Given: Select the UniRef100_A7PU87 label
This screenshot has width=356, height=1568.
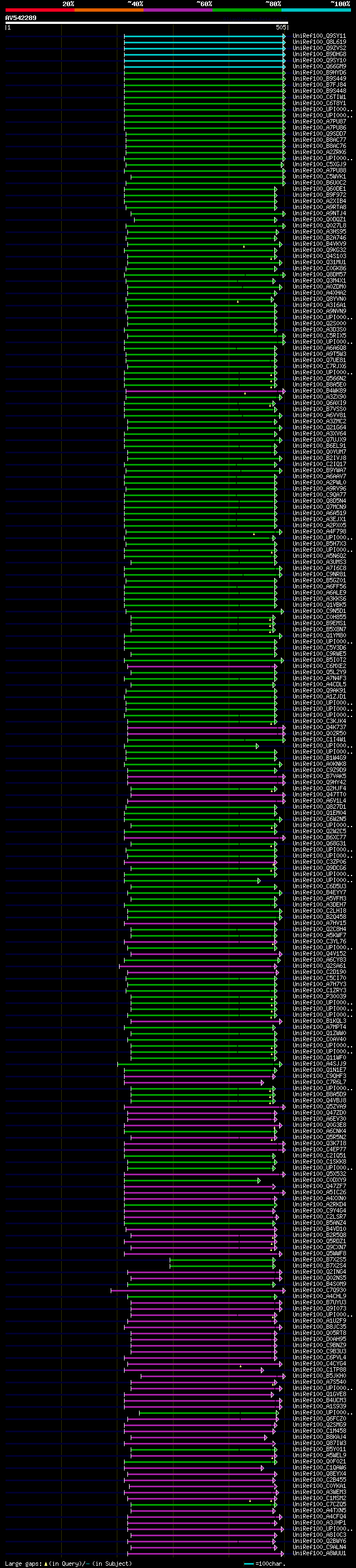Looking at the screenshot, I should point(319,122).
